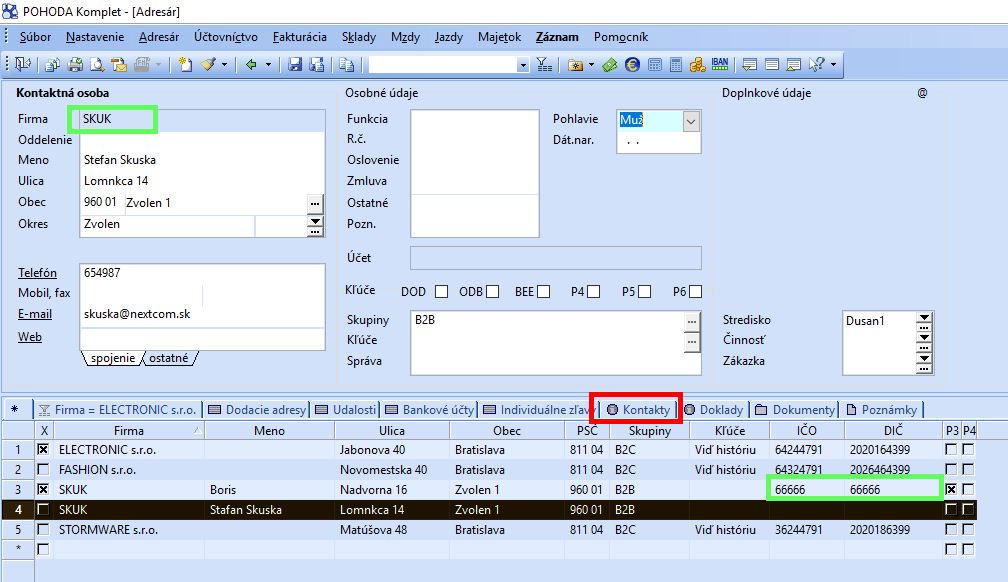Click the Účet input field
This screenshot has height=582, width=1008.
point(555,258)
